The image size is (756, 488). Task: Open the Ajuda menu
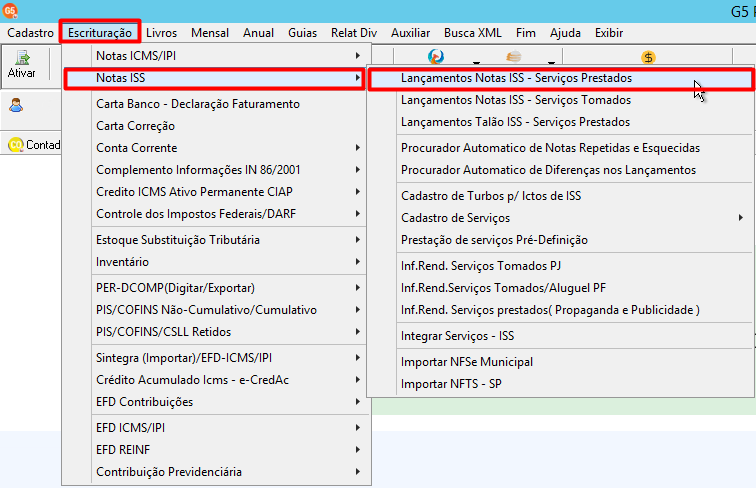click(x=565, y=33)
